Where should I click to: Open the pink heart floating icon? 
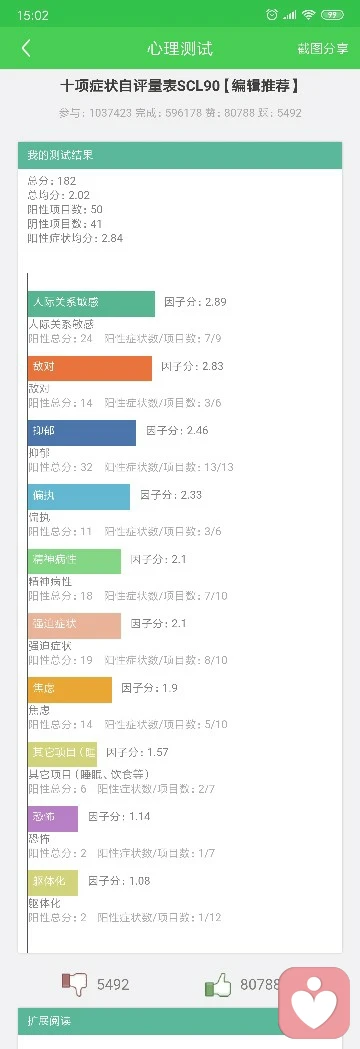tap(314, 1003)
